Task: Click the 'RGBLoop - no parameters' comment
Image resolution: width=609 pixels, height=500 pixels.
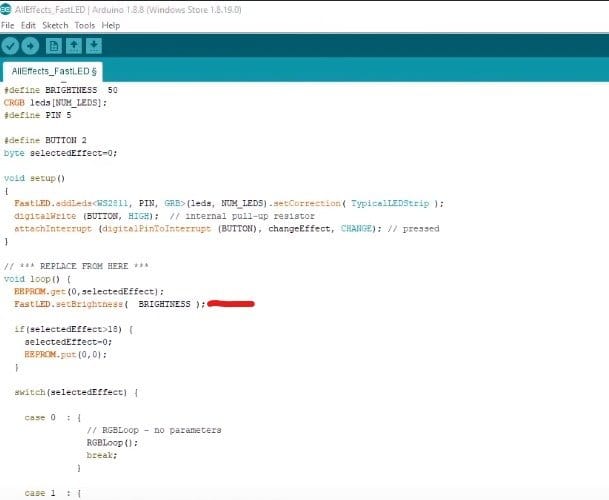Action: pyautogui.click(x=154, y=430)
